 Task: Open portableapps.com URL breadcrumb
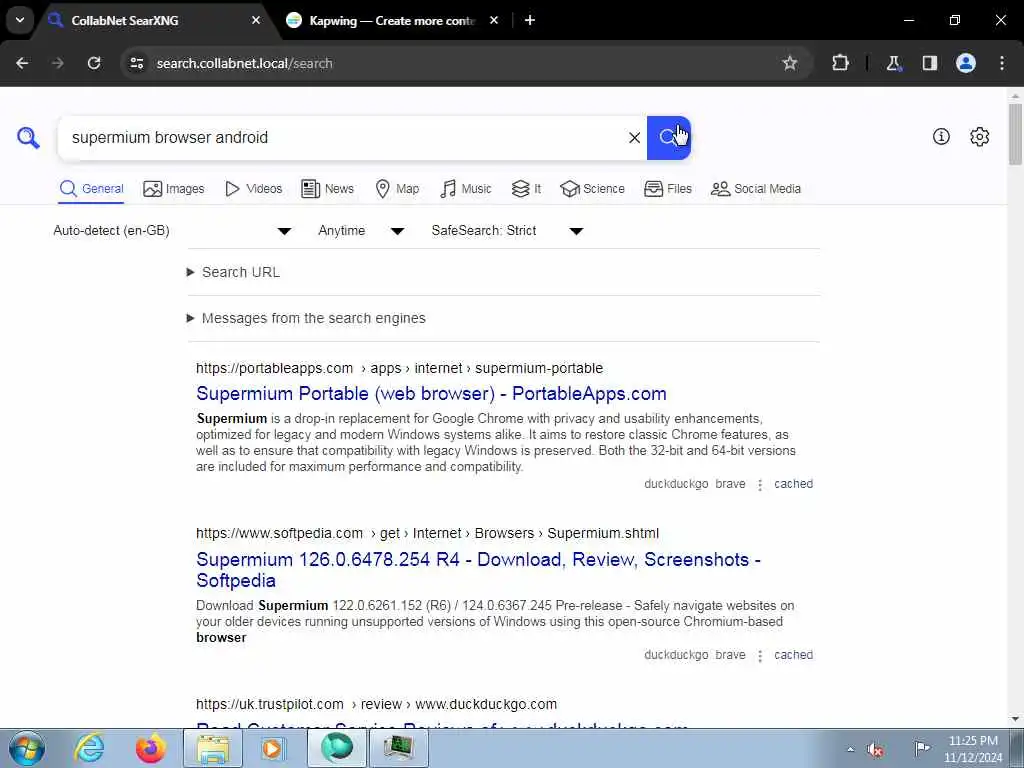[x=399, y=368]
